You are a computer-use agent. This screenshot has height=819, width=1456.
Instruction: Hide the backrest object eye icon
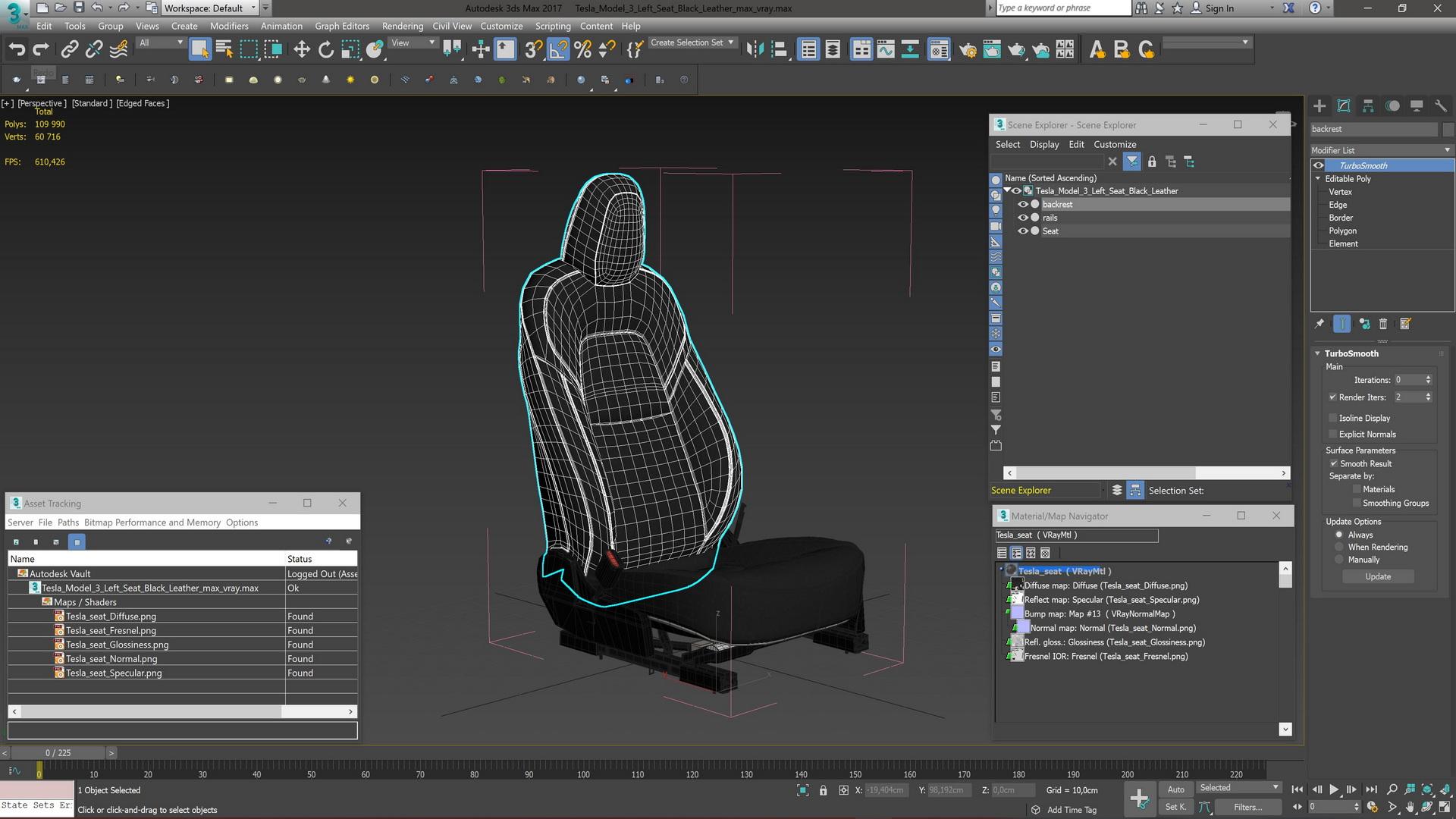point(1023,204)
